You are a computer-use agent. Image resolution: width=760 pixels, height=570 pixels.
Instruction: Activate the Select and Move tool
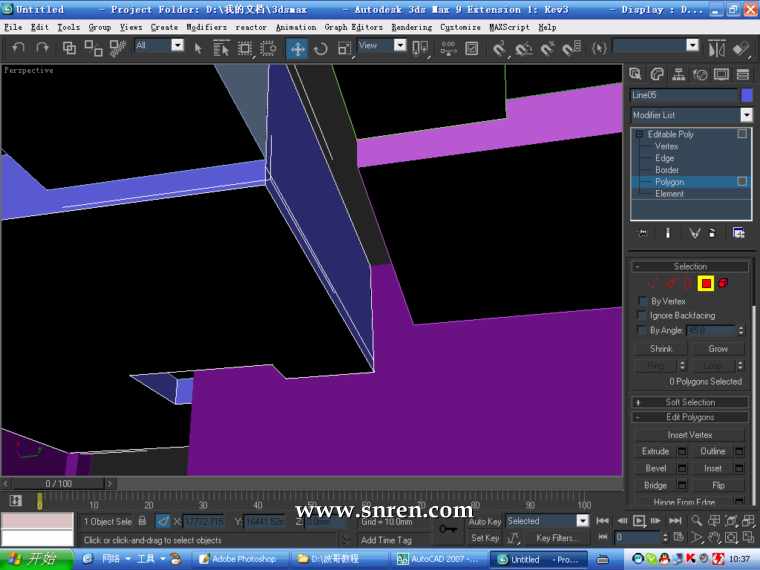point(297,48)
